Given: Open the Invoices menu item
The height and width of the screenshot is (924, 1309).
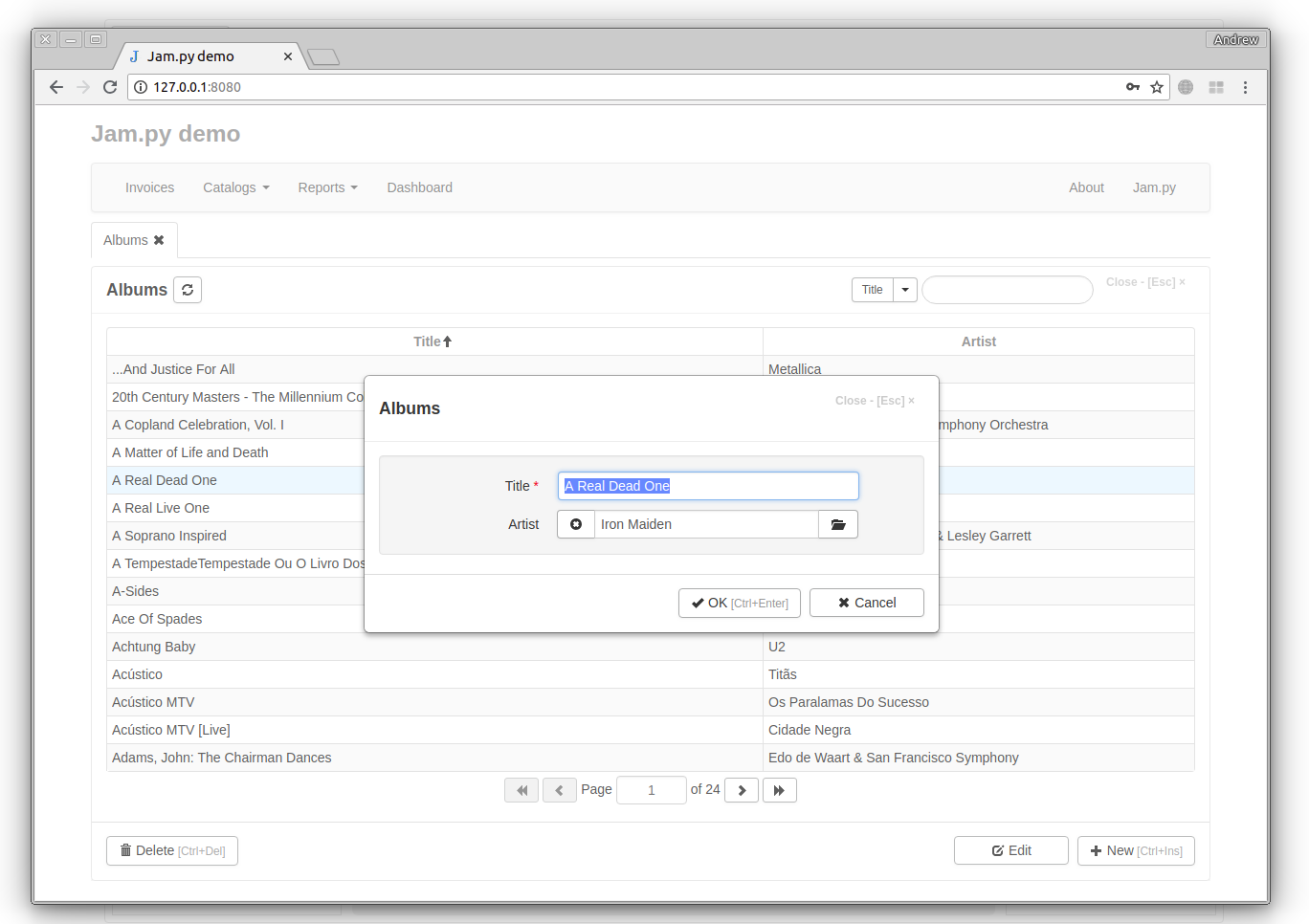Looking at the screenshot, I should coord(149,187).
